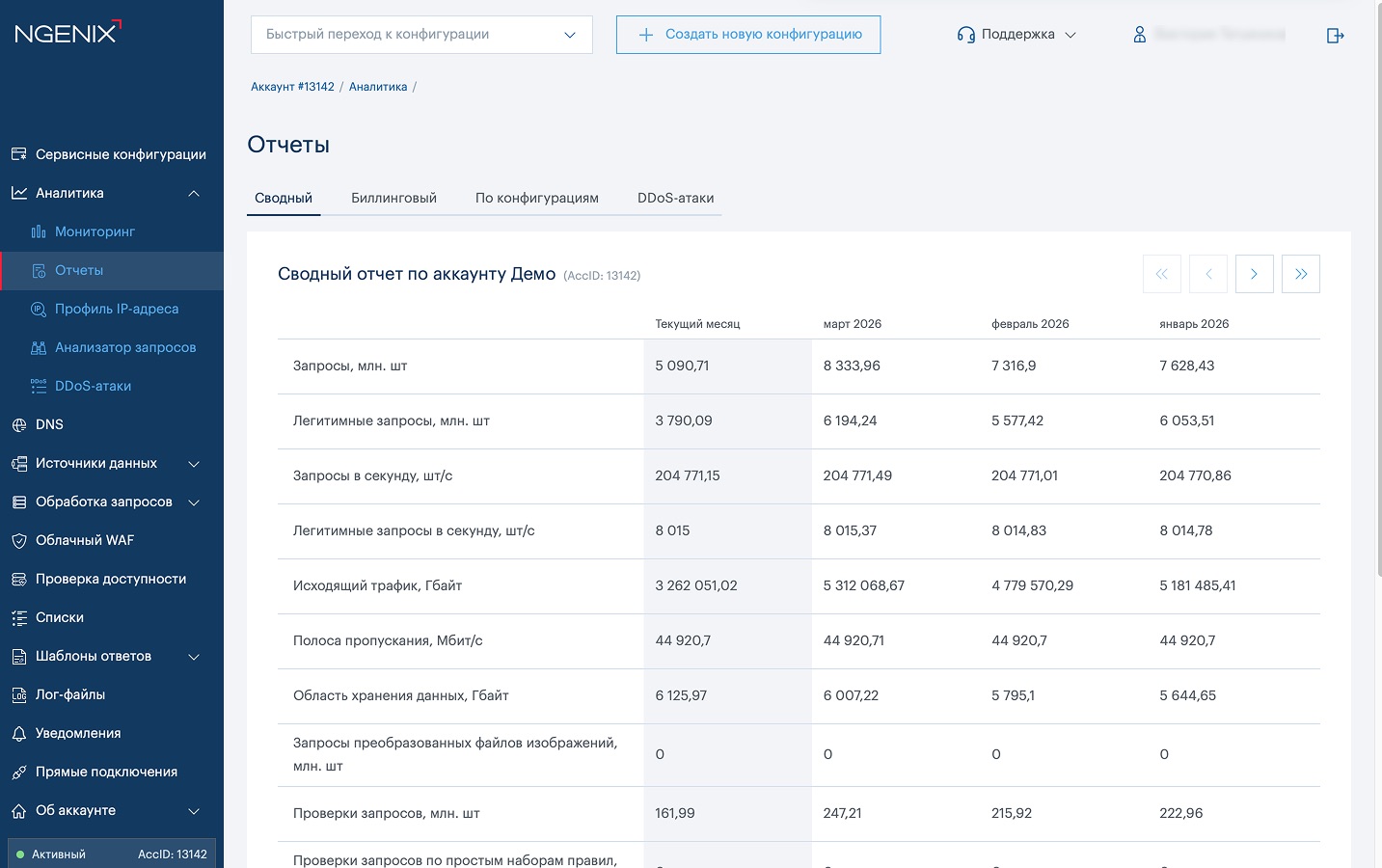
Task: Open the Аккаунт #13142 breadcrumb link
Action: [x=292, y=87]
